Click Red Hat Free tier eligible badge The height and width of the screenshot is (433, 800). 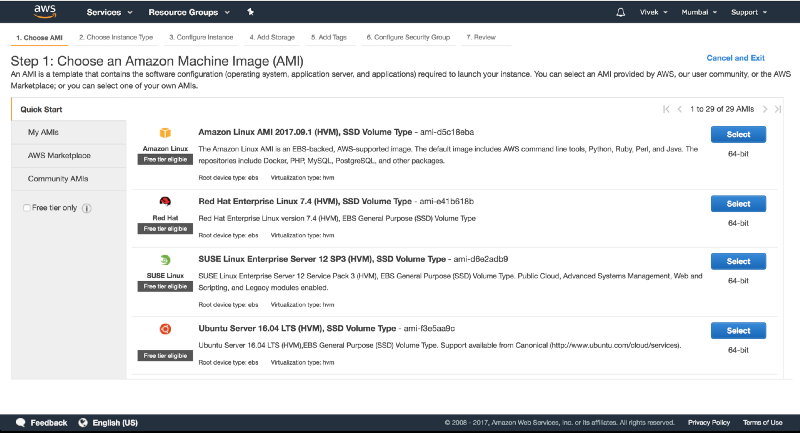tap(165, 228)
